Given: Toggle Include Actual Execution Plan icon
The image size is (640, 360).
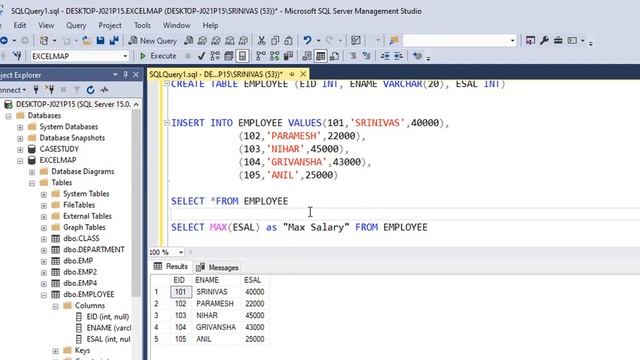Looking at the screenshot, I should pos(260,56).
